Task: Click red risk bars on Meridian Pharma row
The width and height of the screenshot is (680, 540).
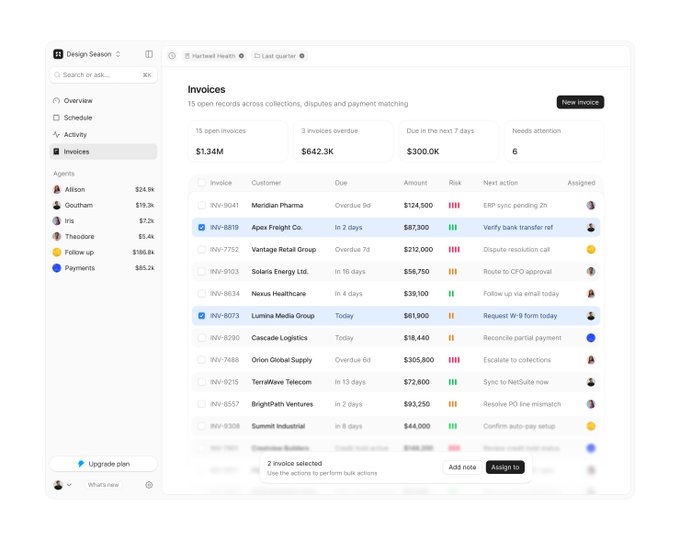Action: point(454,205)
